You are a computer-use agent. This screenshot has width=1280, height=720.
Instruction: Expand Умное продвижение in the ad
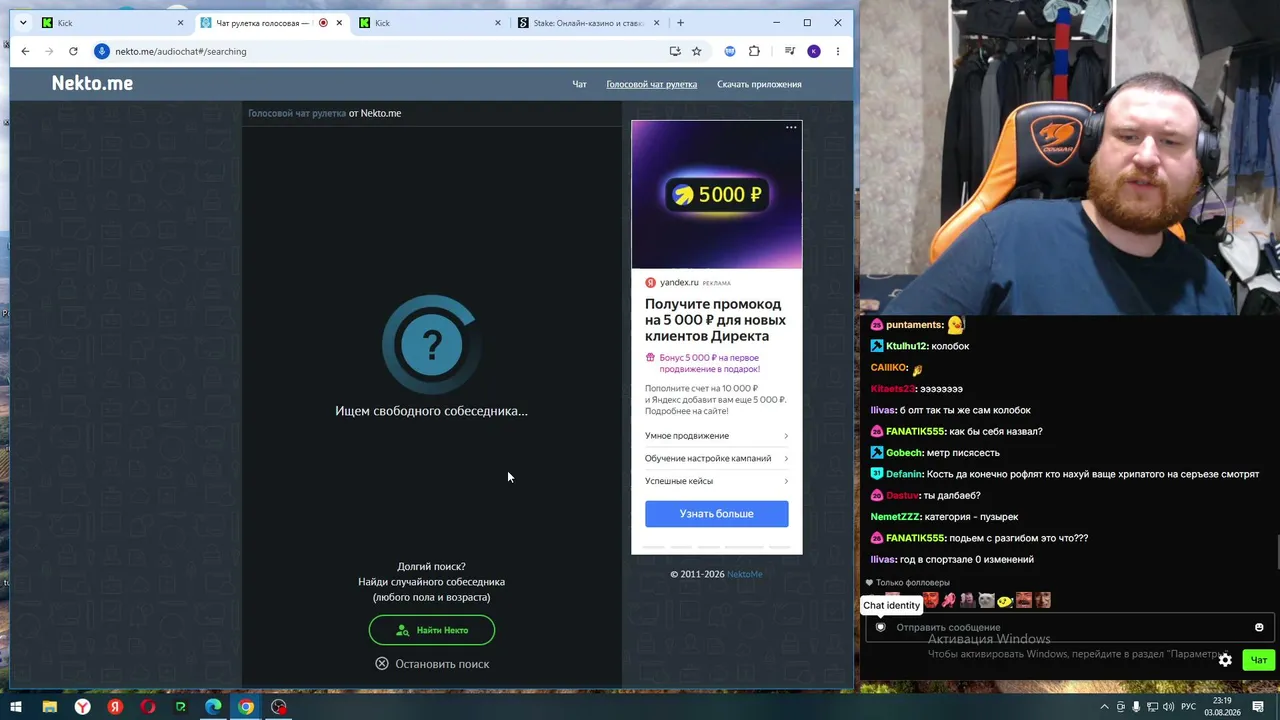pos(716,436)
